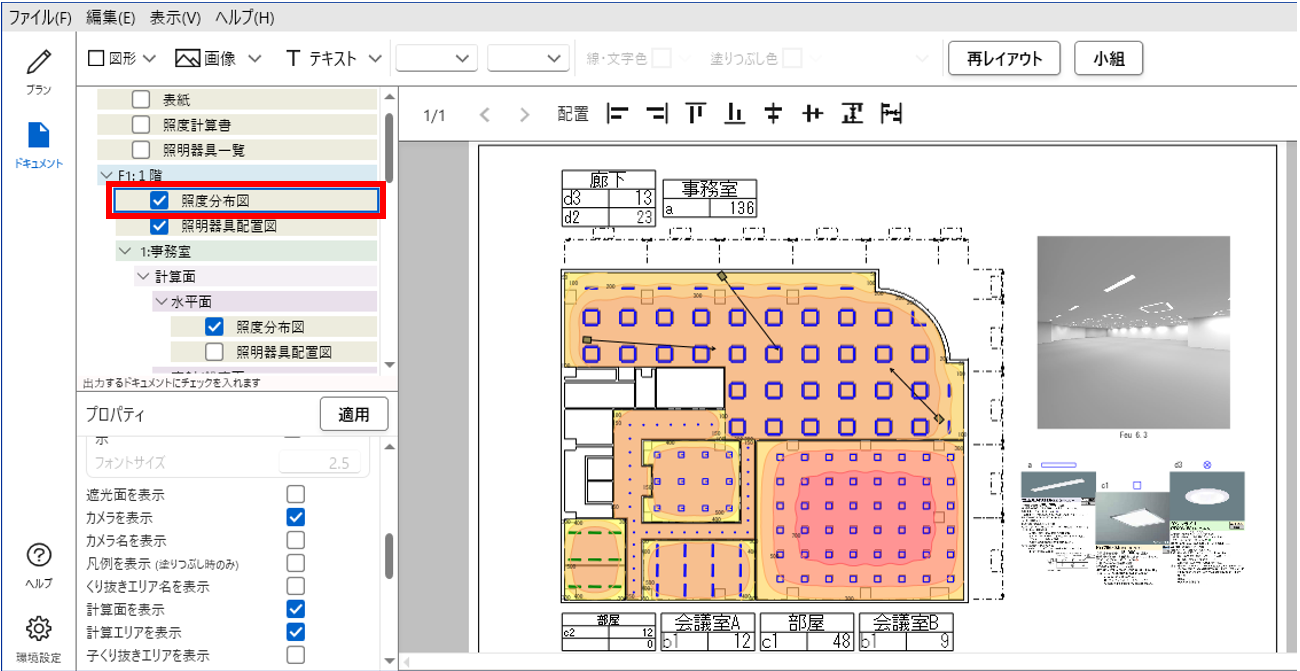The width and height of the screenshot is (1300, 671).
Task: Align objects to the bottom edge
Action: click(735, 115)
